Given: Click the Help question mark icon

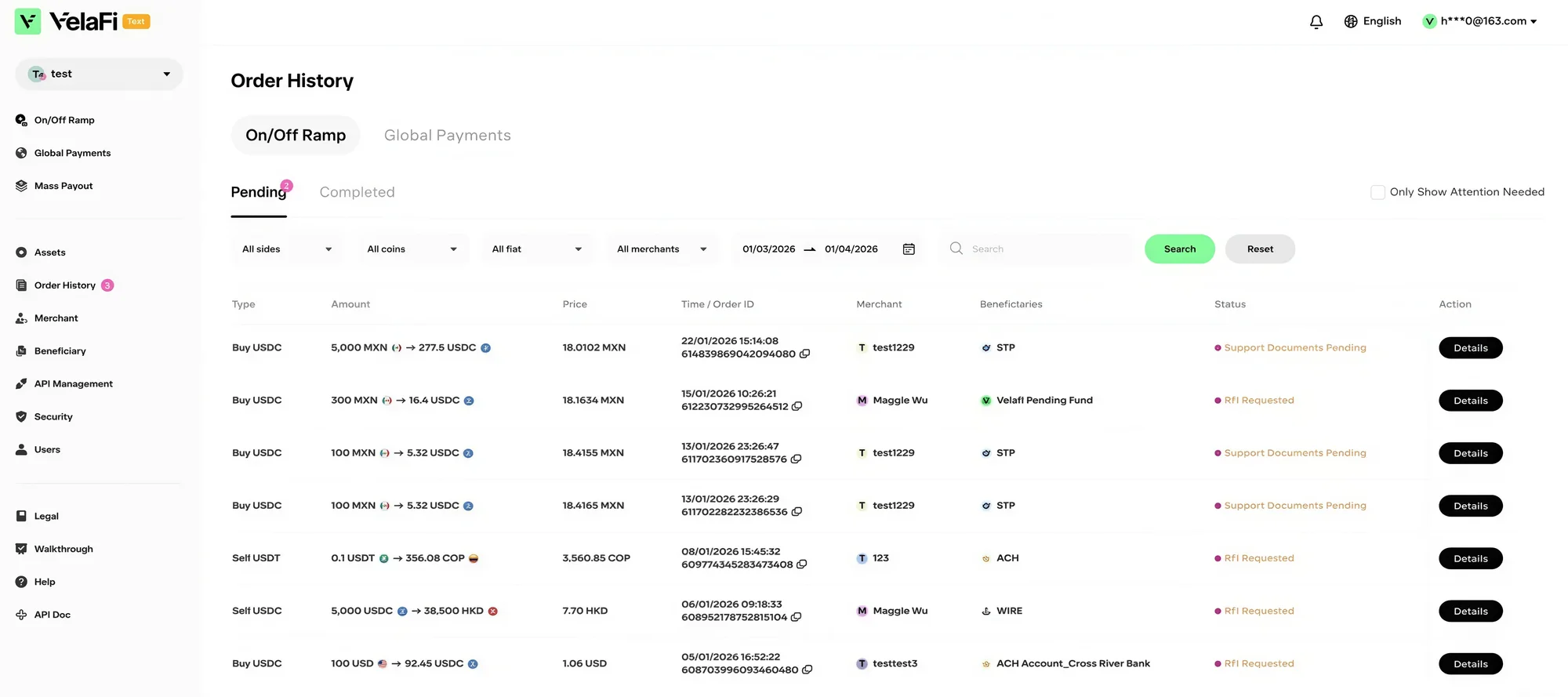Looking at the screenshot, I should point(21,582).
